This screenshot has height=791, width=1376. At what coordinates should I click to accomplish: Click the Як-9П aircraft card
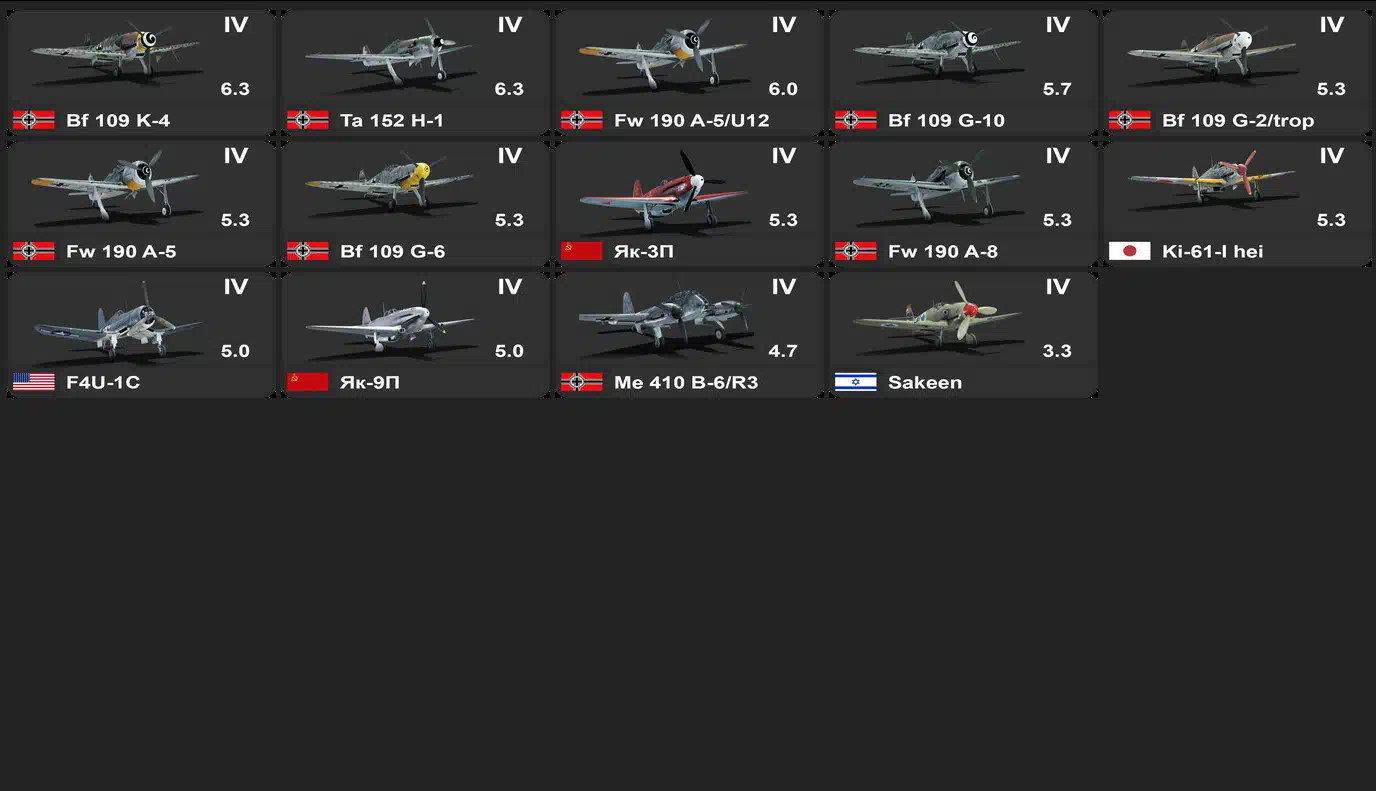[415, 335]
